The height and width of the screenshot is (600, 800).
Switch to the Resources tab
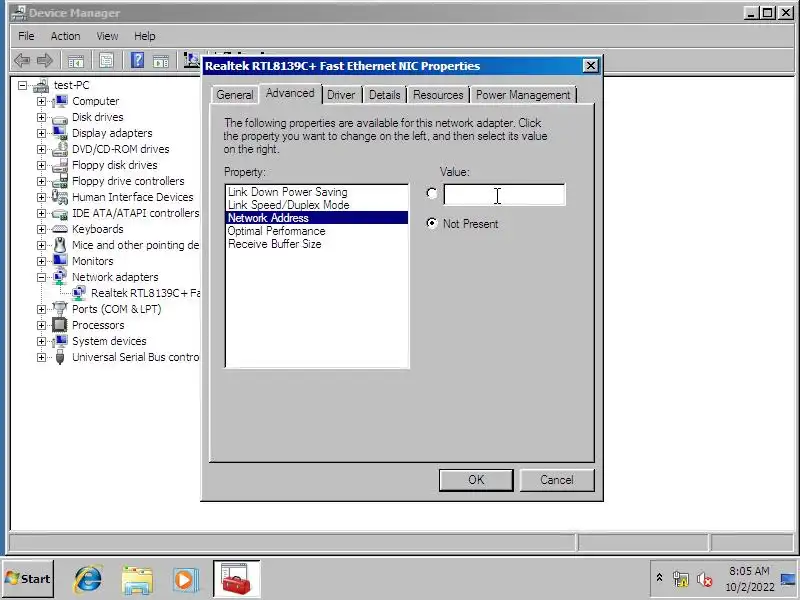tap(438, 95)
